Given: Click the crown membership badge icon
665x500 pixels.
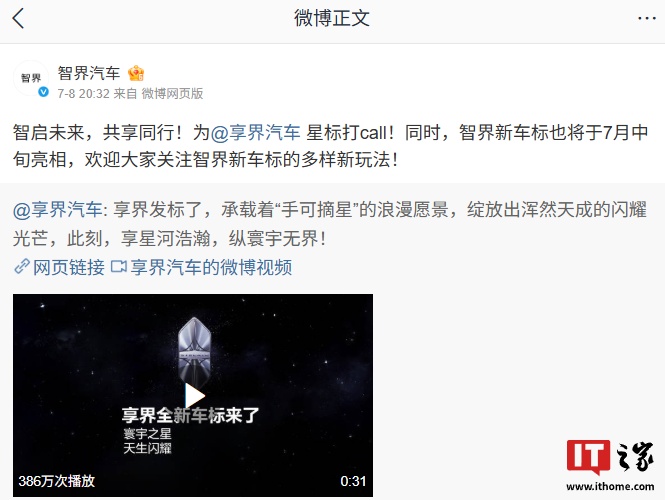Looking at the screenshot, I should pyautogui.click(x=136, y=73).
